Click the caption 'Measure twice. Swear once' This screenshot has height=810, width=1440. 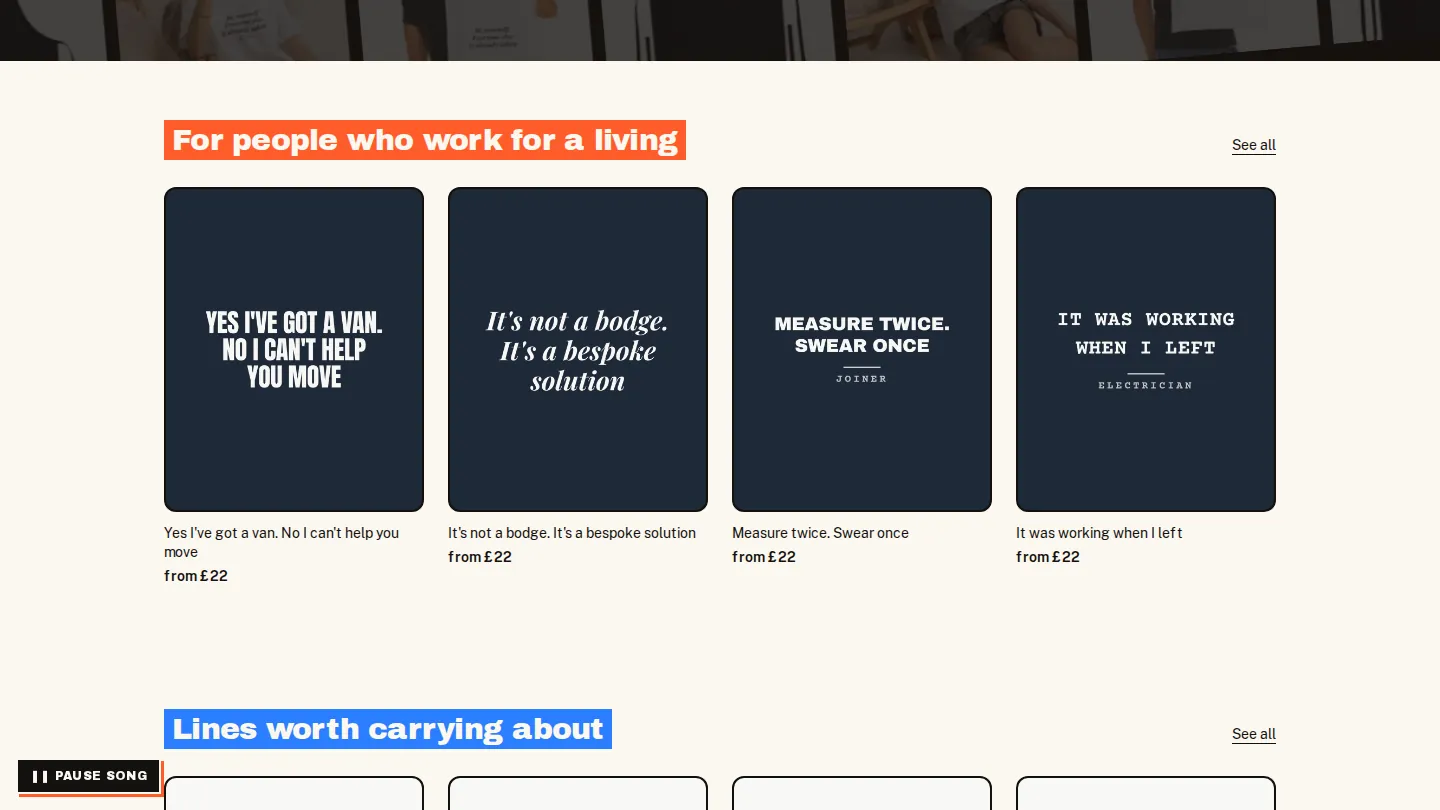coord(820,533)
